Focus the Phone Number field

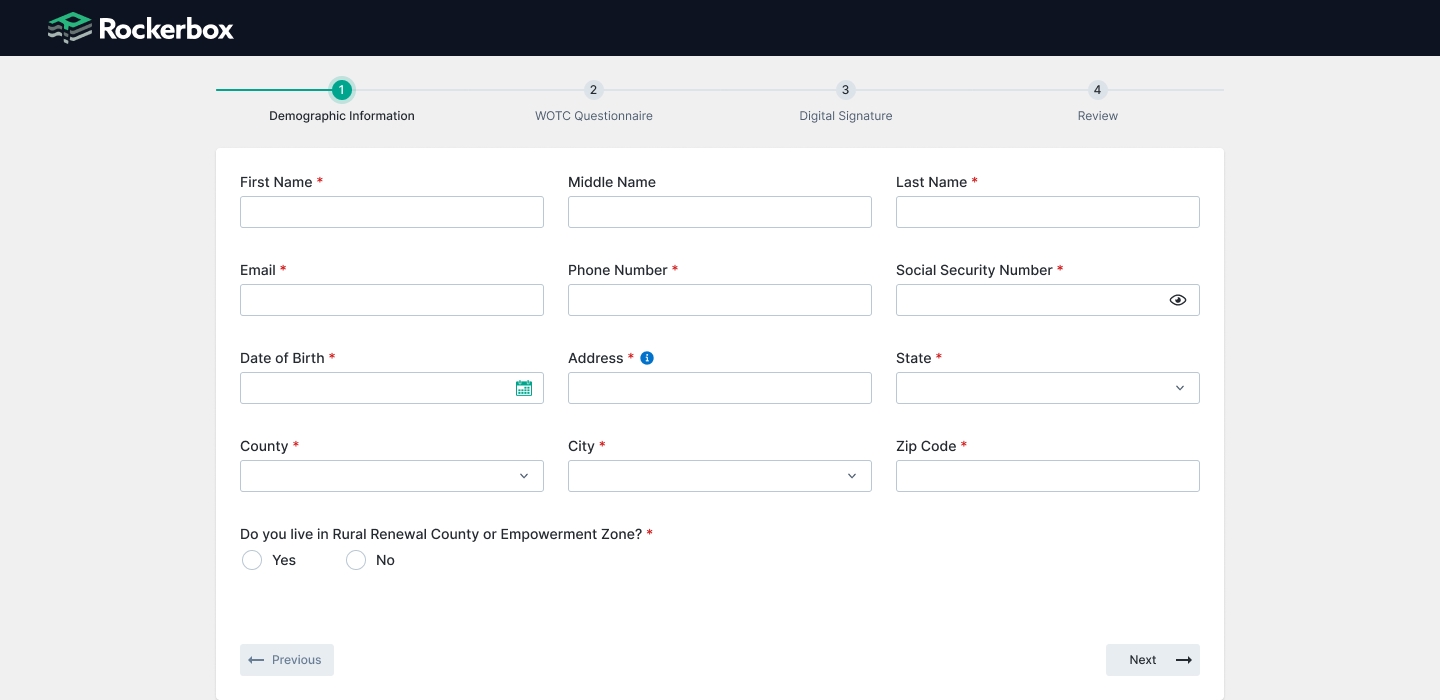pos(719,300)
